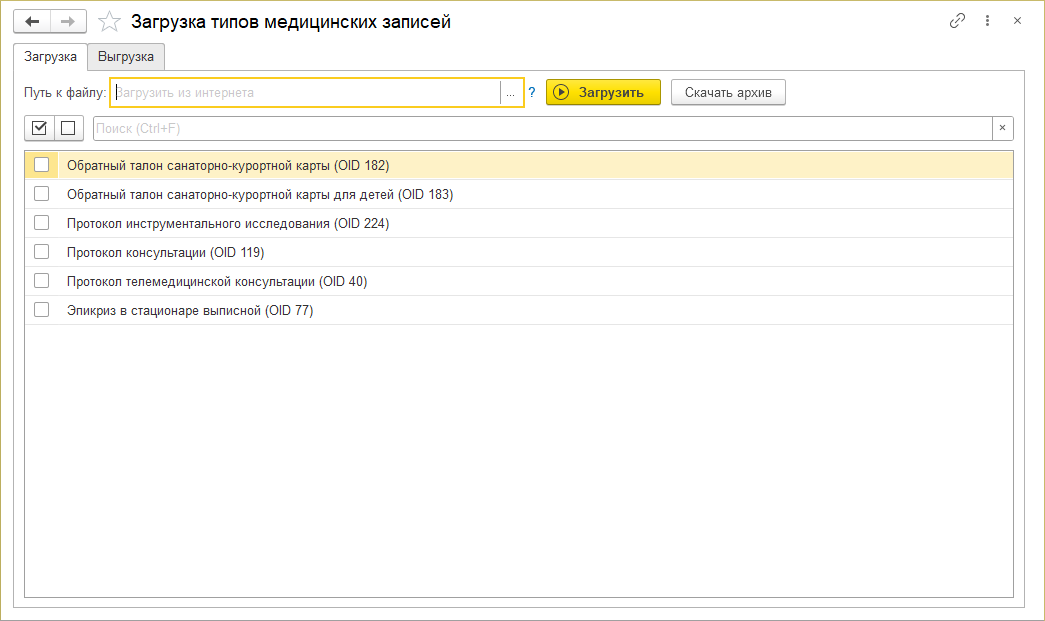Check Протокол консультации (OID 119)

pos(41,252)
